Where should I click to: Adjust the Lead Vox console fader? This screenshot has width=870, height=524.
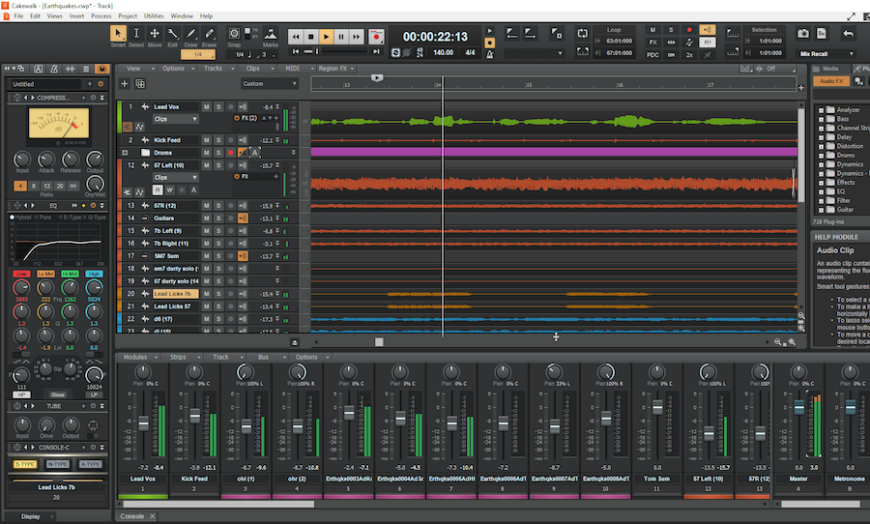pyautogui.click(x=143, y=424)
